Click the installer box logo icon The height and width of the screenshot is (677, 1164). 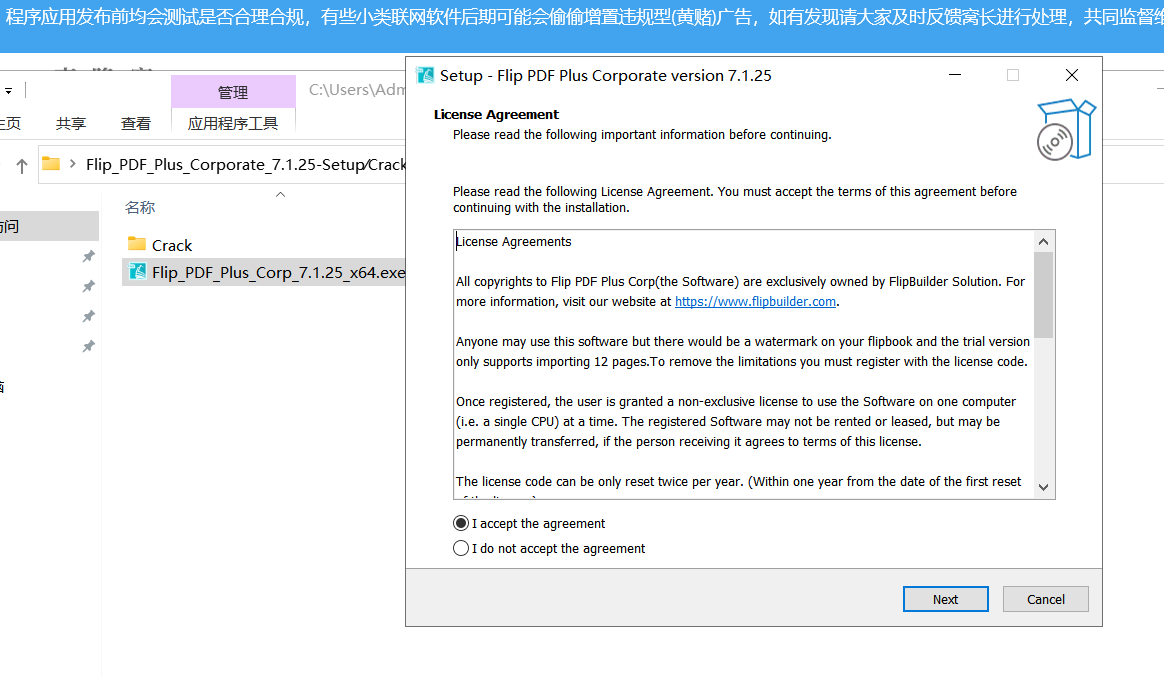(x=1066, y=130)
